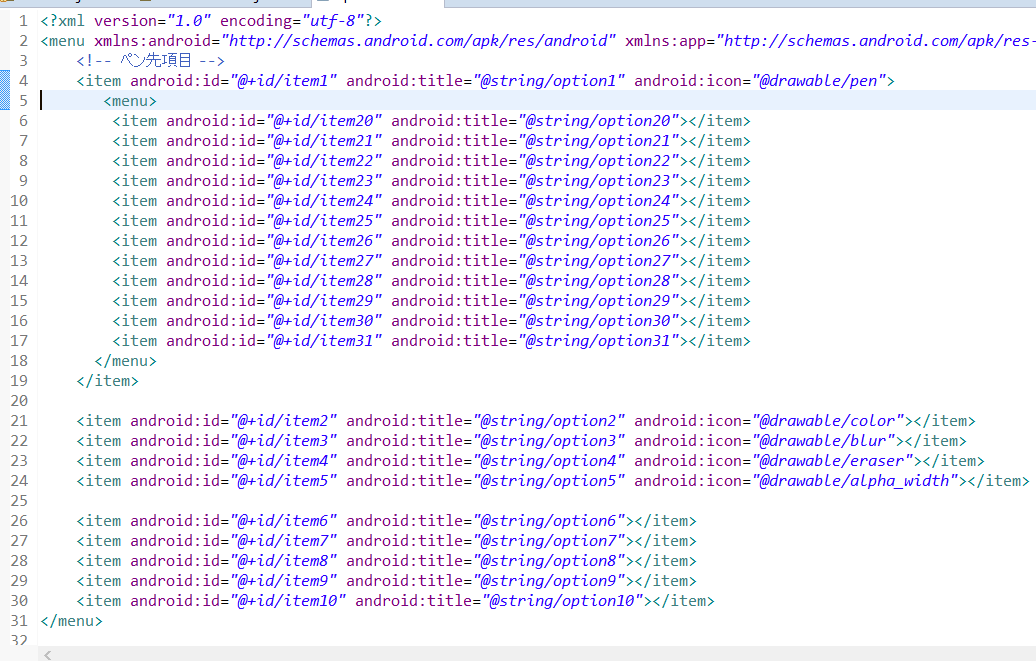Place cursor on the "@drawable/pen" icon value
The height and width of the screenshot is (661, 1036).
(x=818, y=80)
